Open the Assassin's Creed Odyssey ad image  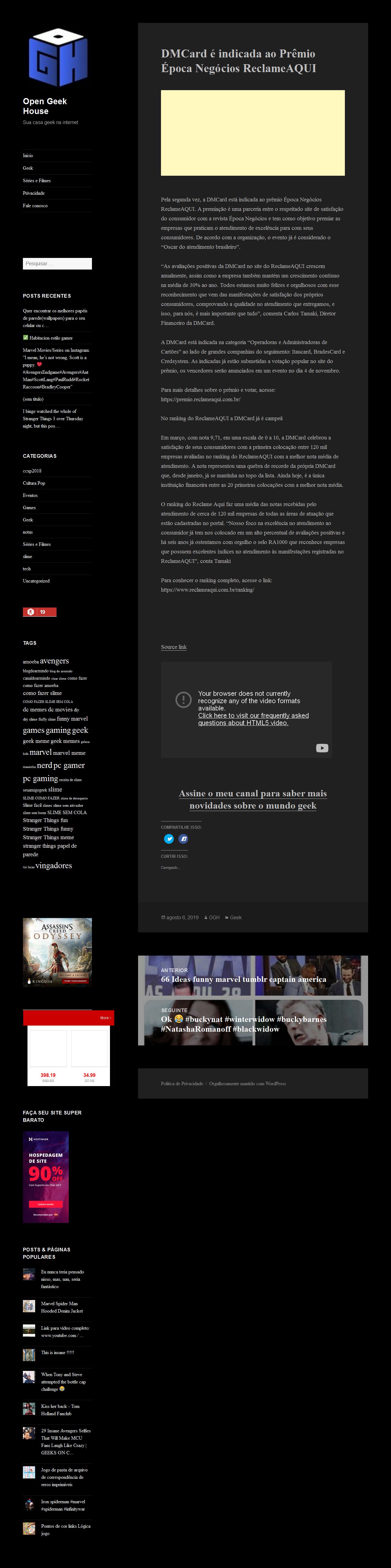tap(57, 951)
